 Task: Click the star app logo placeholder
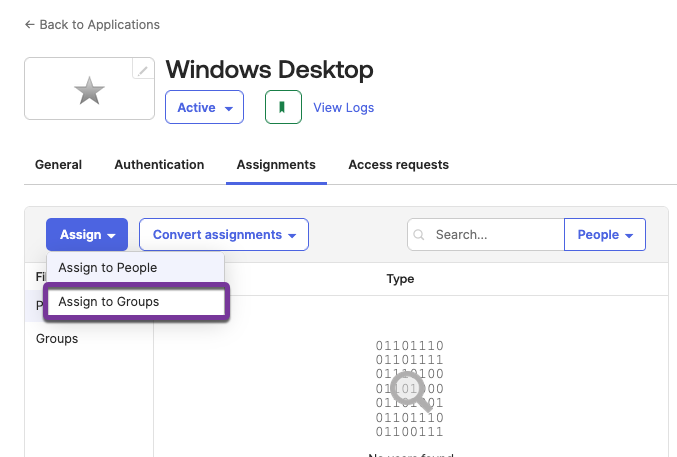[x=89, y=93]
